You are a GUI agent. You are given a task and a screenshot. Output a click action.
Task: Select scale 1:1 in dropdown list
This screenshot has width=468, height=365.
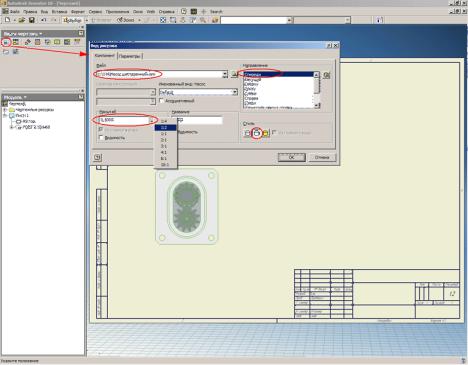tap(165, 134)
